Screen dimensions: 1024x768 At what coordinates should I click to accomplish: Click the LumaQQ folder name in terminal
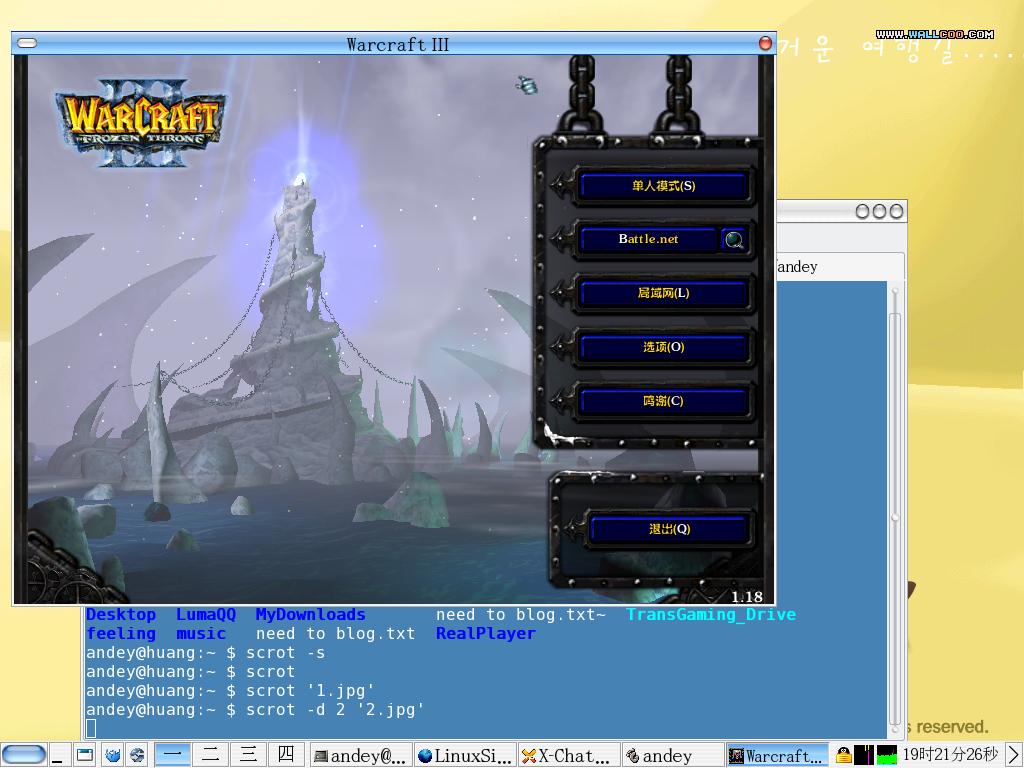206,615
